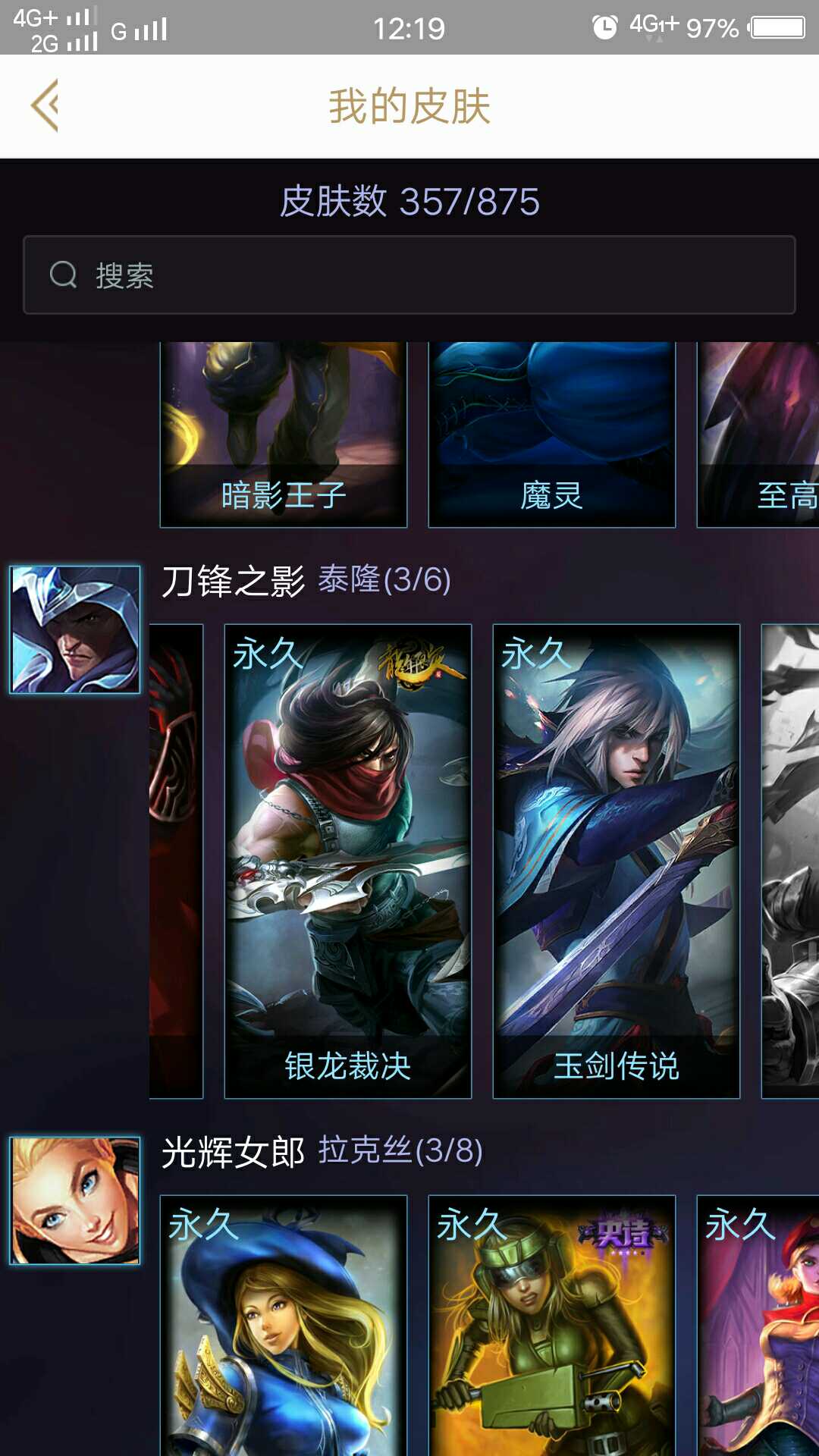This screenshot has width=819, height=1456.
Task: Tap the back arrow icon
Action: click(45, 105)
